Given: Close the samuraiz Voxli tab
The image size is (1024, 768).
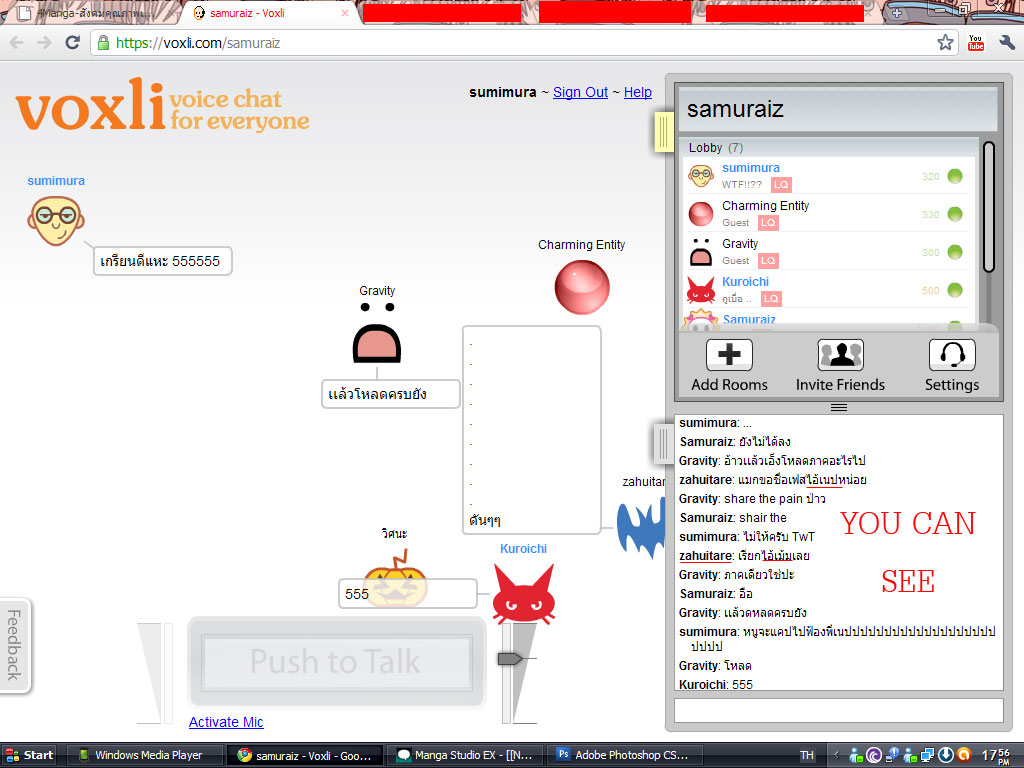Looking at the screenshot, I should pos(345,12).
